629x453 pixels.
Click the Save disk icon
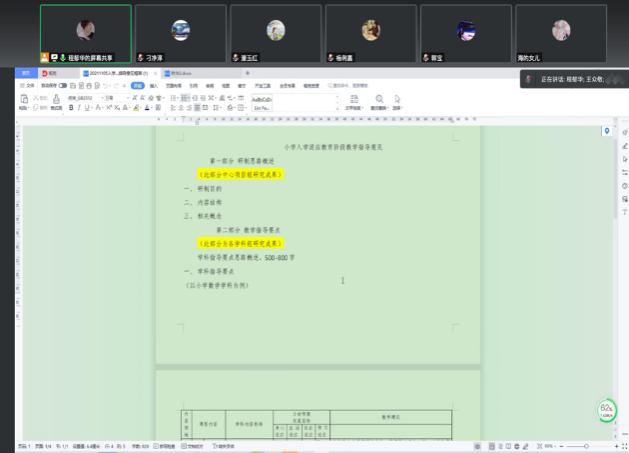(73, 85)
